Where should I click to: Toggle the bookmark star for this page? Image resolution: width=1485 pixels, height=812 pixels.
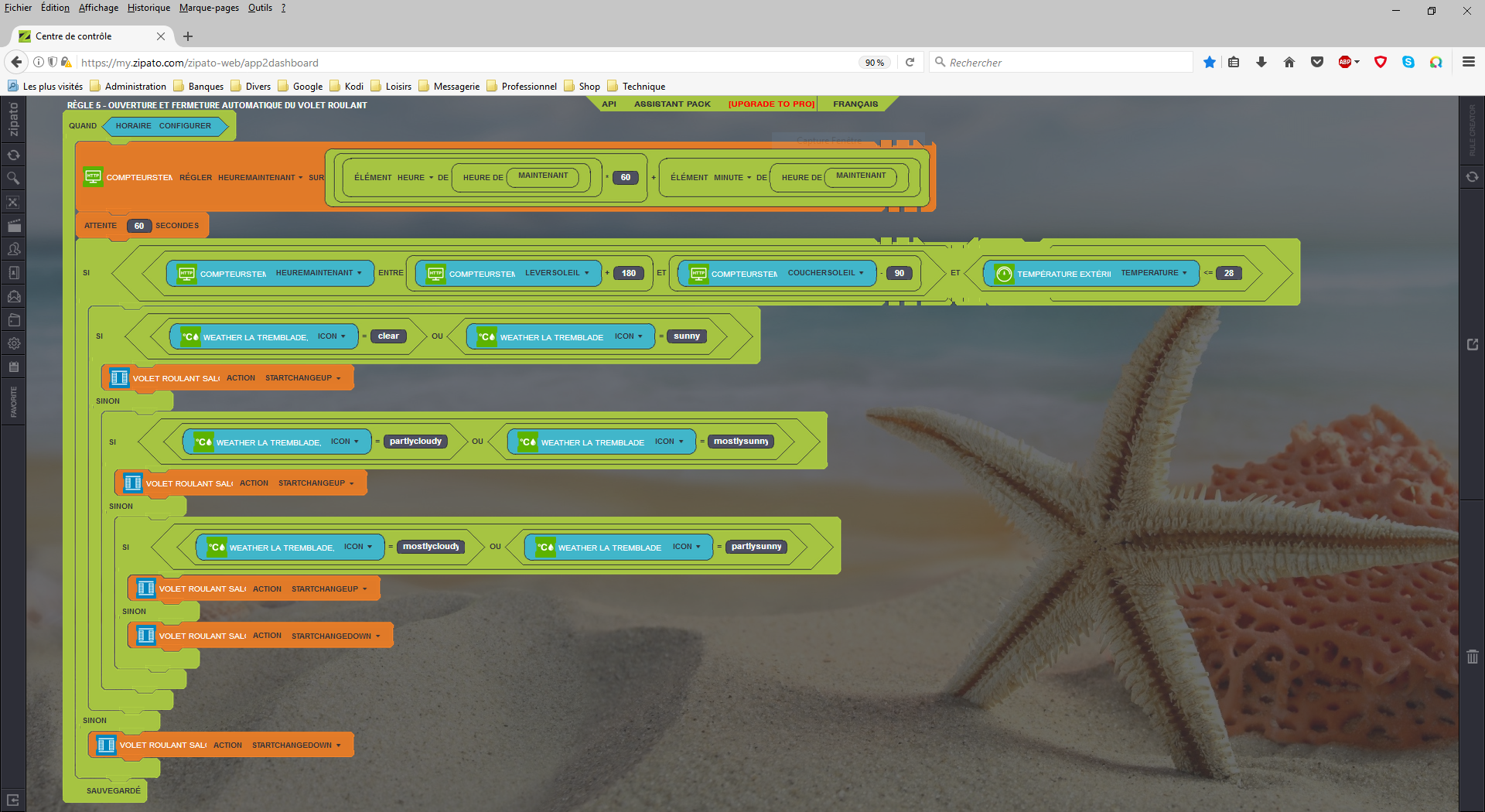tap(1209, 63)
